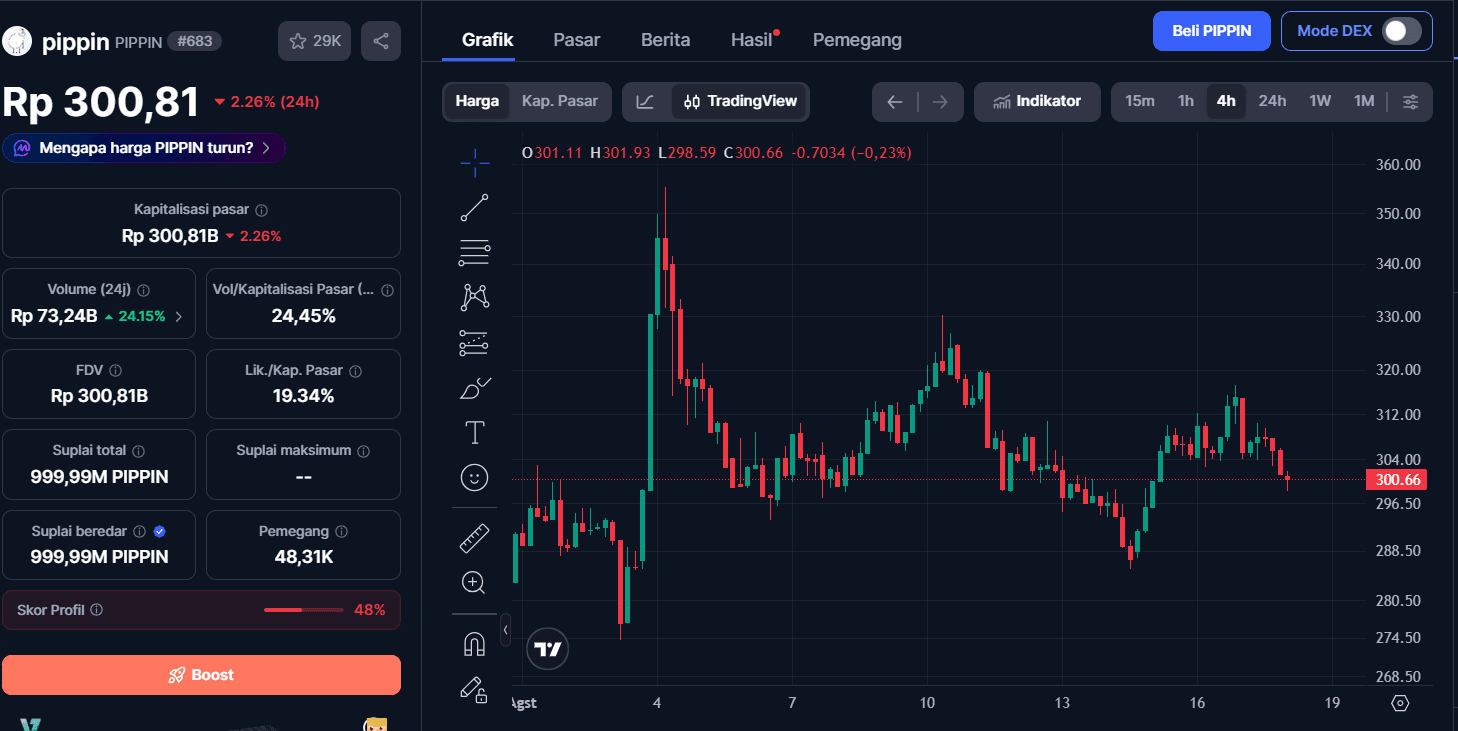Set chart interval to 4h
The image size is (1458, 731).
pyautogui.click(x=1226, y=101)
